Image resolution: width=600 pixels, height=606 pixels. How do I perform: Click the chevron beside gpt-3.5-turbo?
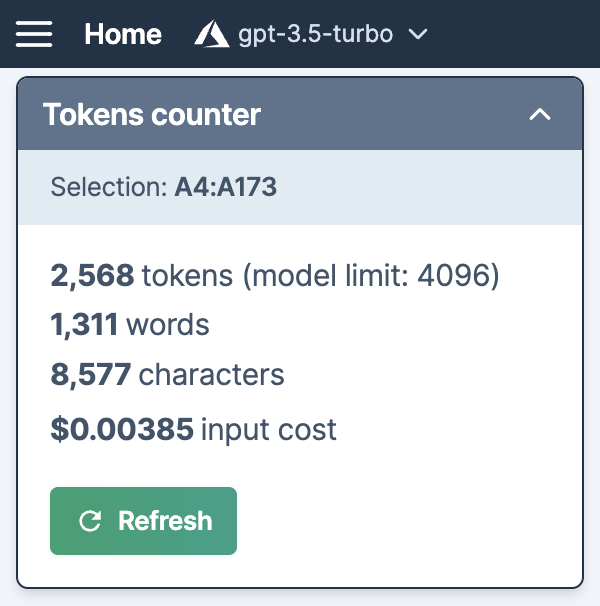[418, 34]
